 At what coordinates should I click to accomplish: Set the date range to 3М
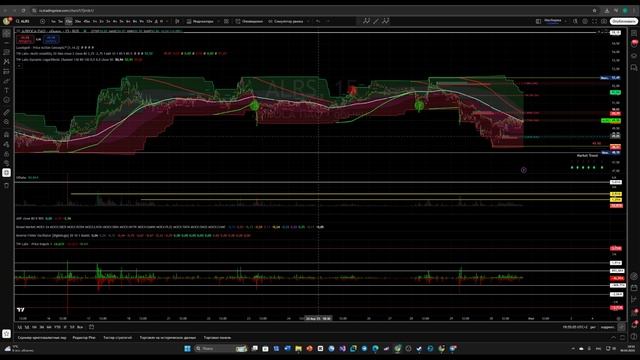pyautogui.click(x=42, y=327)
